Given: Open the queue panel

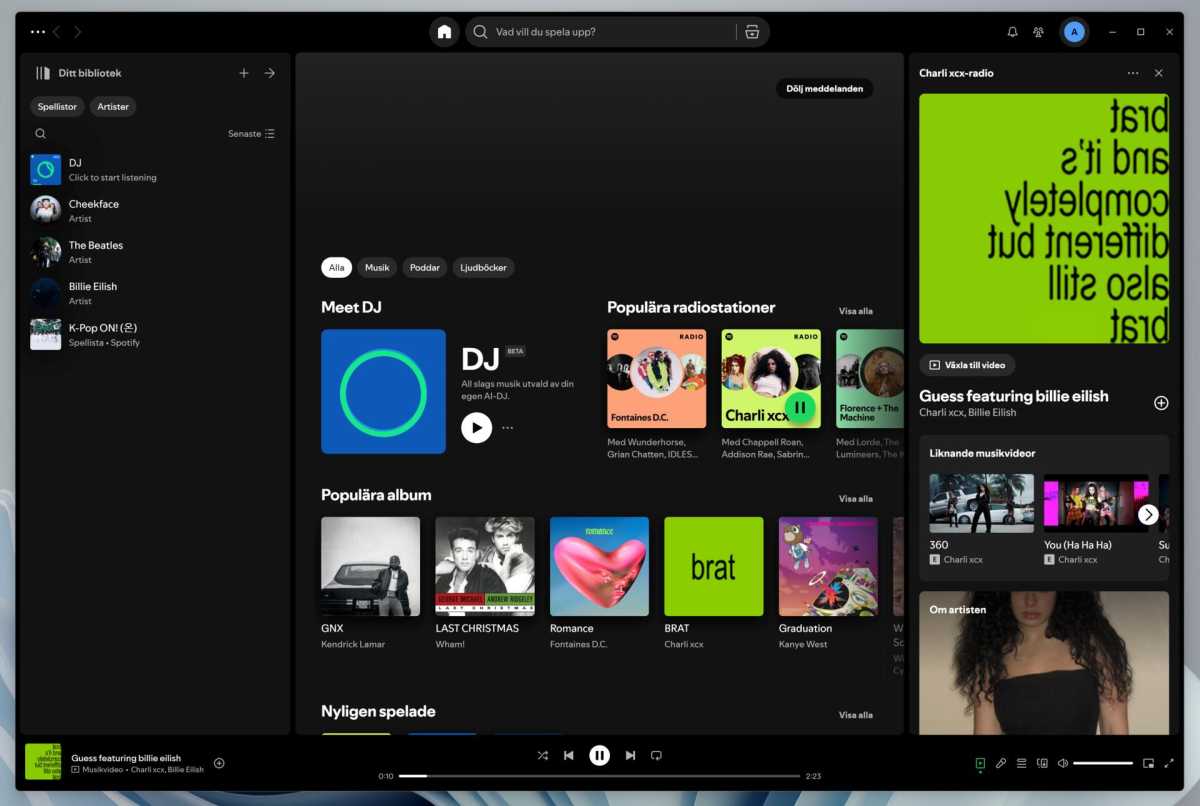Looking at the screenshot, I should tap(1021, 763).
